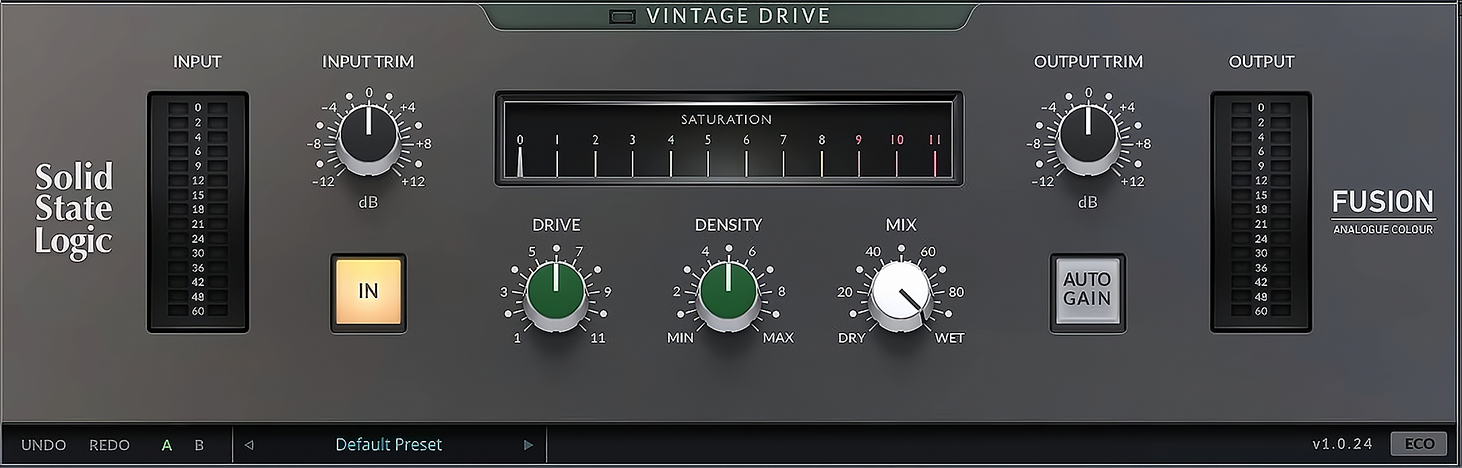This screenshot has height=468, width=1462.
Task: Go to the previous preset arrow
Action: 249,445
